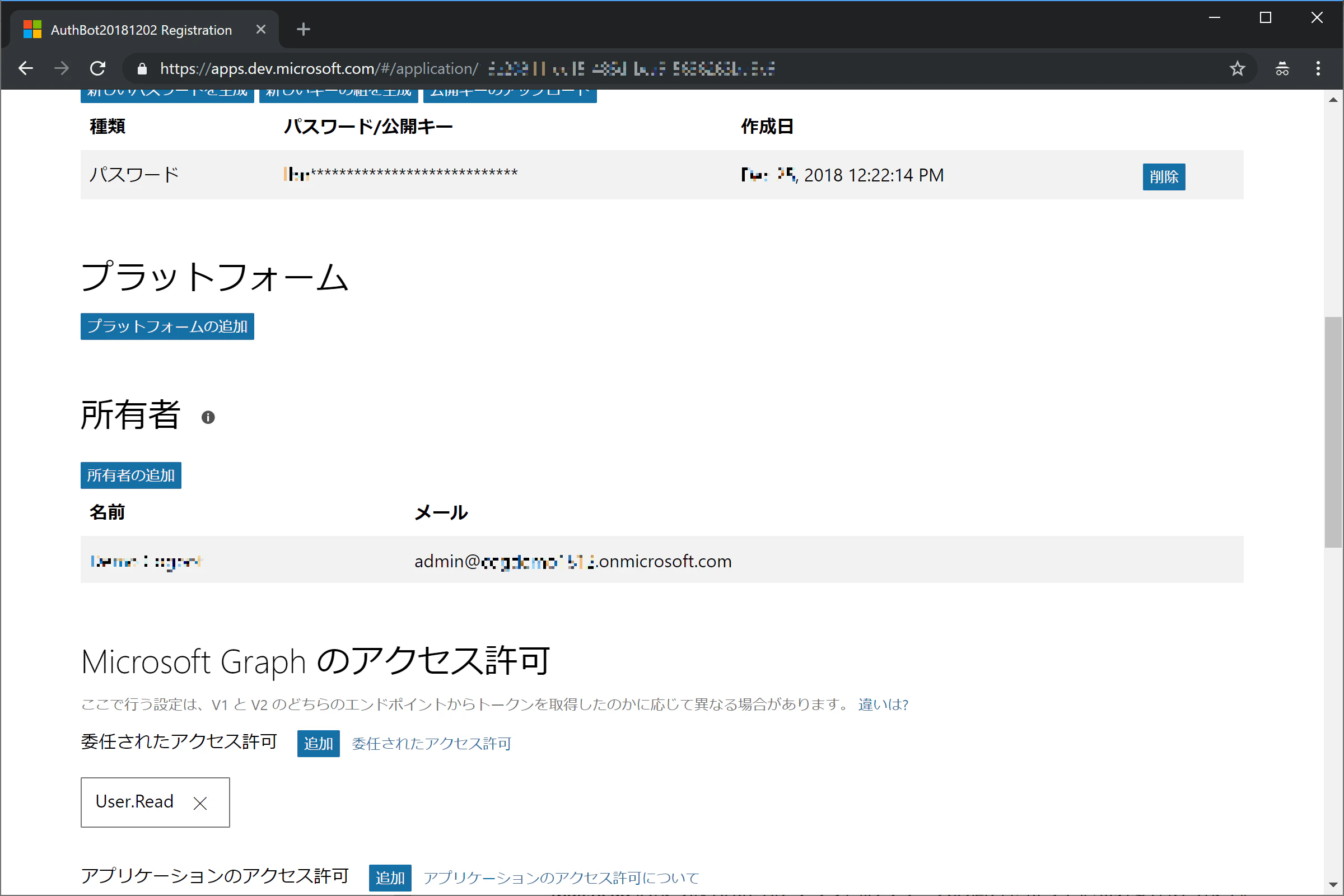Click プラットフォームの追加 button

coord(167,326)
